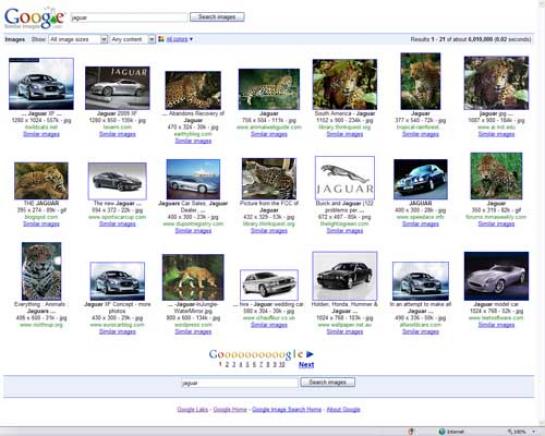Click the Images label in filter bar
Image resolution: width=545 pixels, height=436 pixels.
(x=15, y=39)
